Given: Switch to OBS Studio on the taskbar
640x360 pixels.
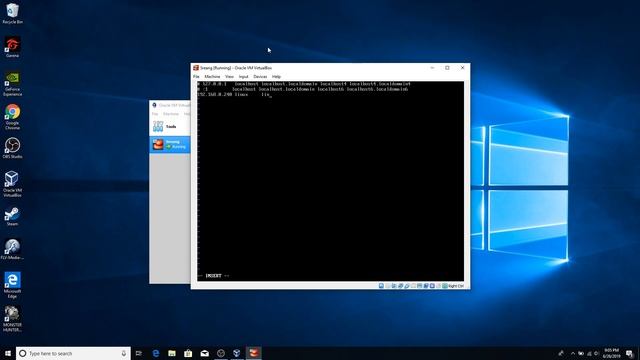Looking at the screenshot, I should coord(221,353).
